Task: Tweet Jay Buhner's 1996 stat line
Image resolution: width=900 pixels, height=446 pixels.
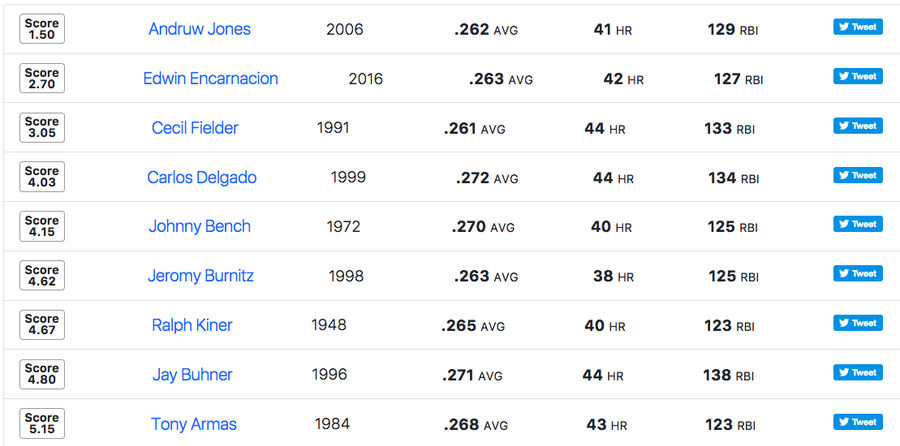Action: (858, 372)
